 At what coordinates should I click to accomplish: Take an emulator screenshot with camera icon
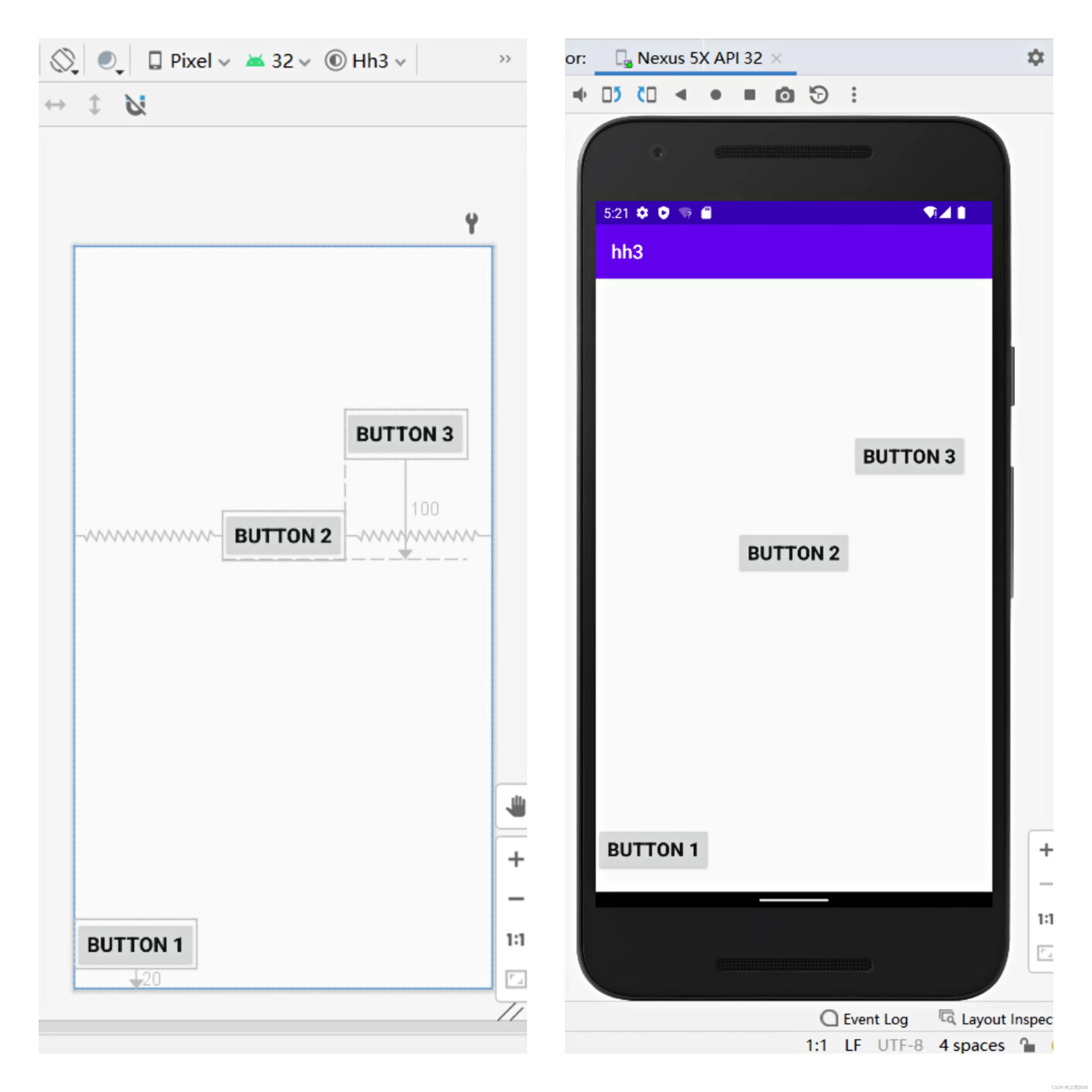point(784,95)
